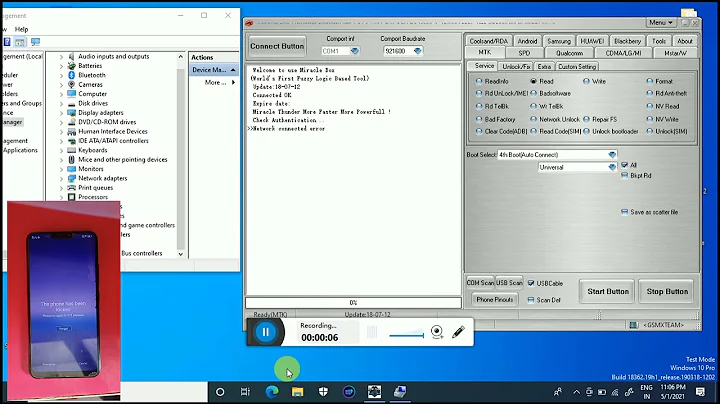Click the recorder volume slider
Image resolution: width=720 pixels, height=404 pixels.
pos(406,336)
